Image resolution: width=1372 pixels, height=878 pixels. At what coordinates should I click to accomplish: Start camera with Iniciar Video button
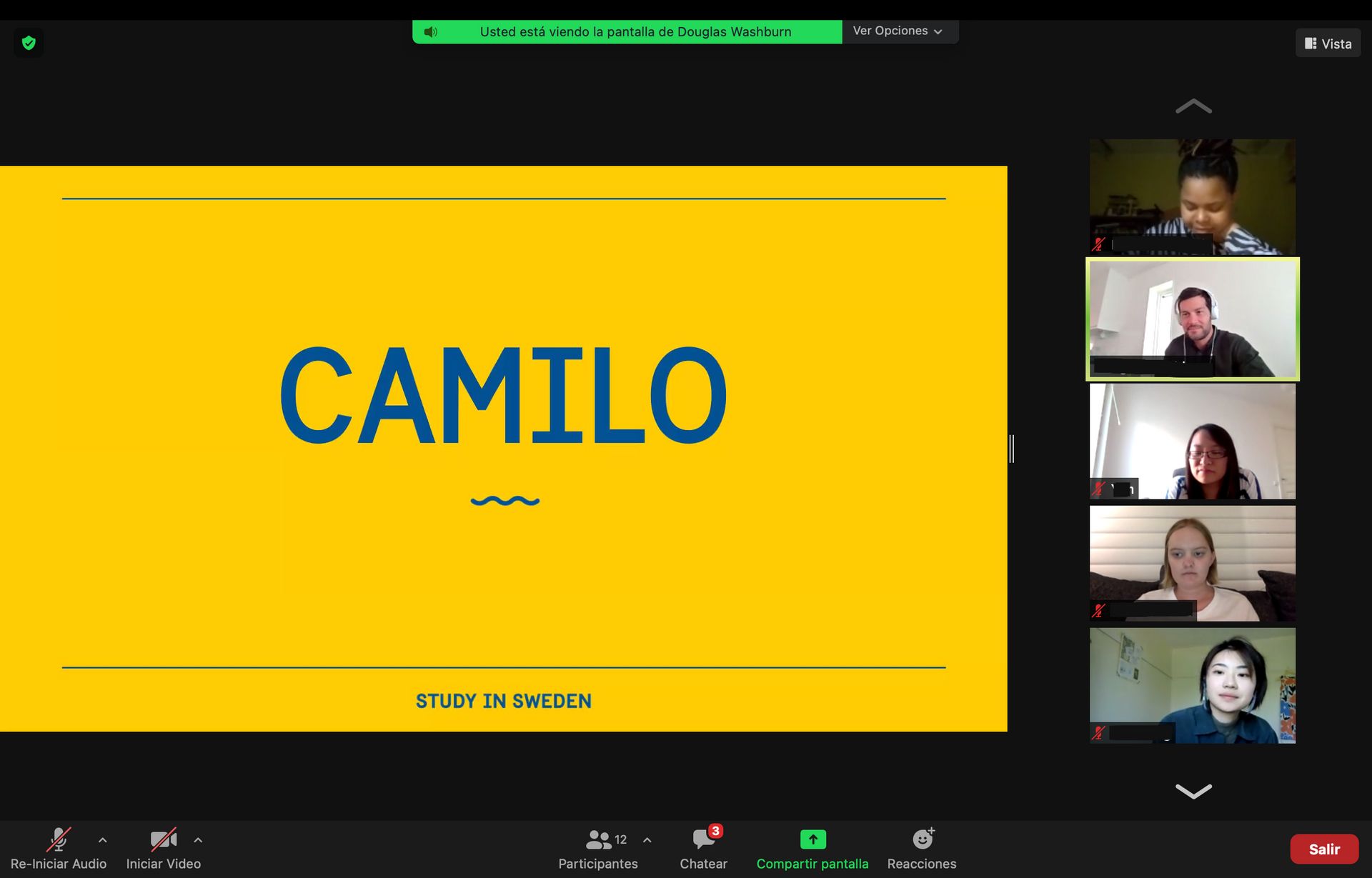pos(164,849)
